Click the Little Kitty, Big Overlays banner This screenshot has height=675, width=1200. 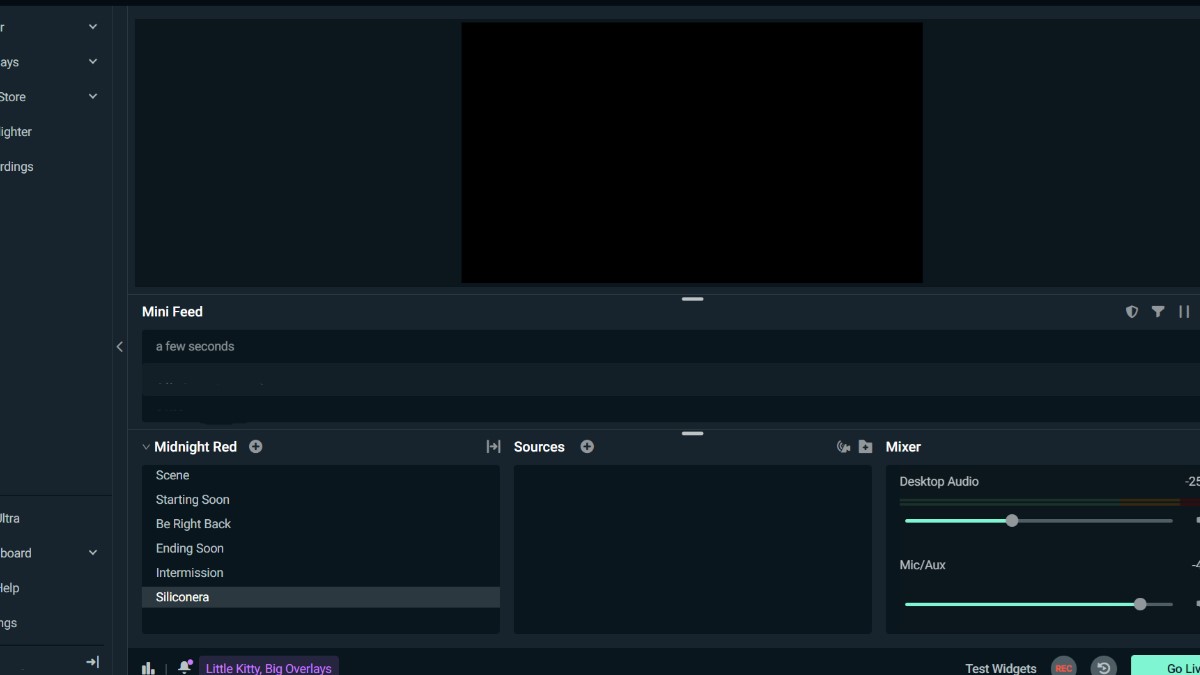[268, 667]
